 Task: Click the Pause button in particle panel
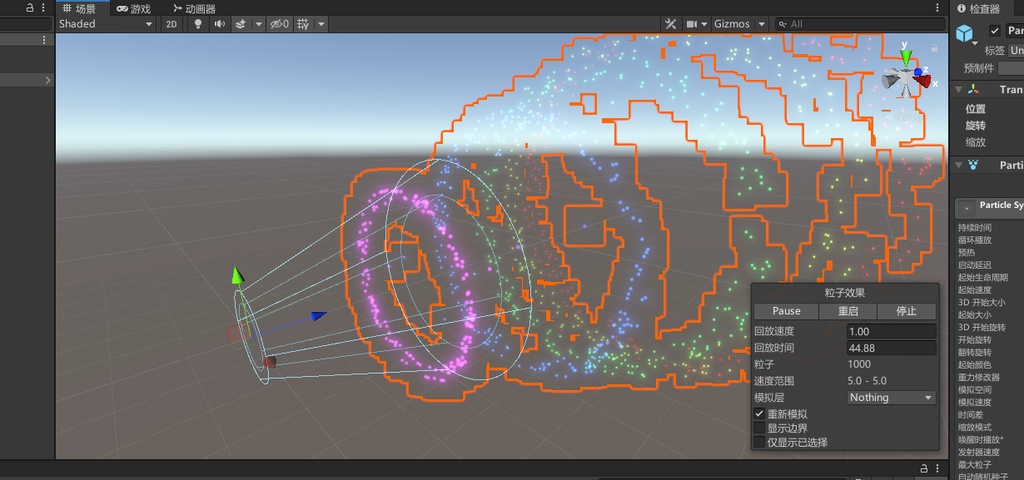[786, 311]
